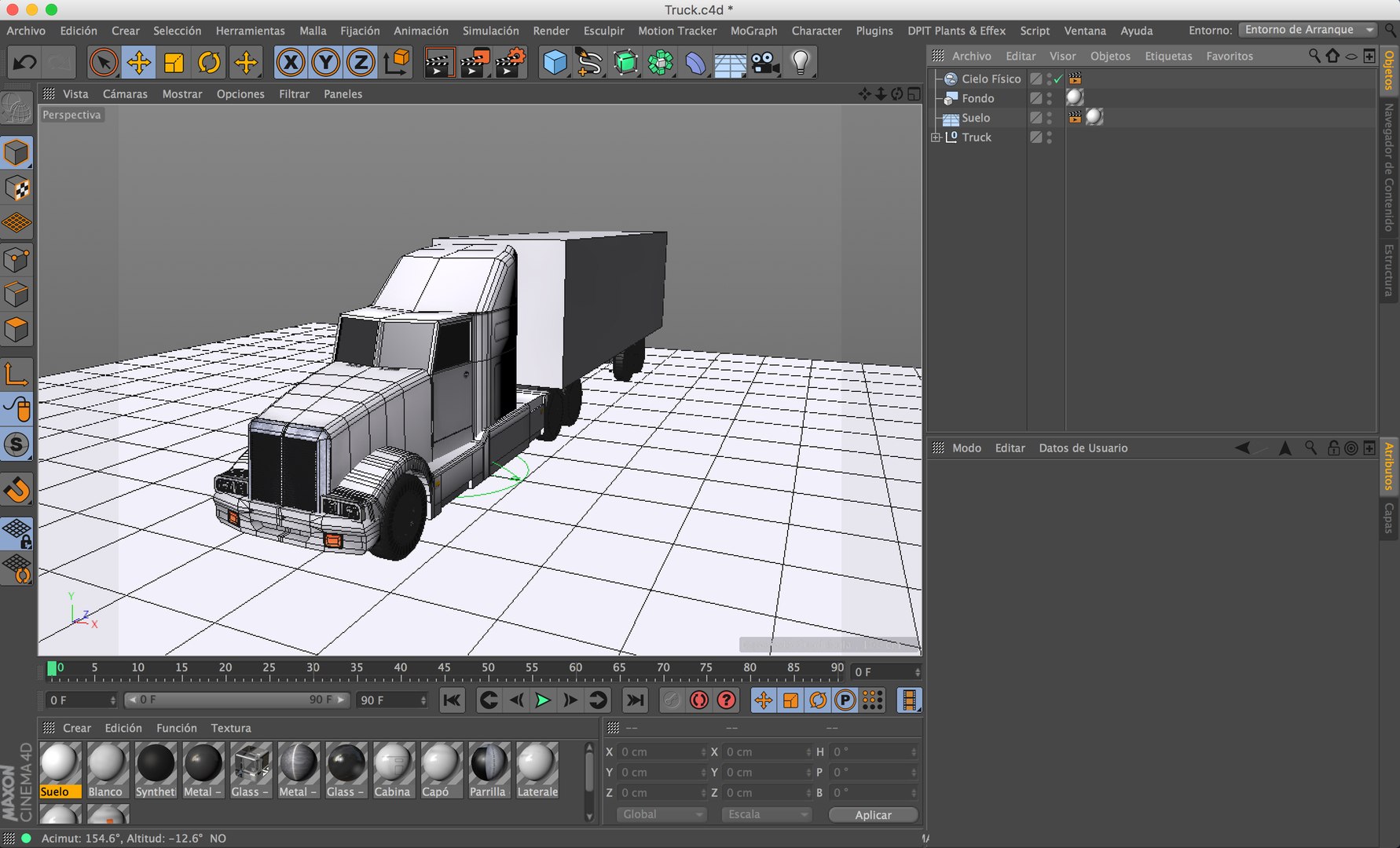Activate the Rotate tool
This screenshot has height=848, width=1400.
click(x=210, y=62)
